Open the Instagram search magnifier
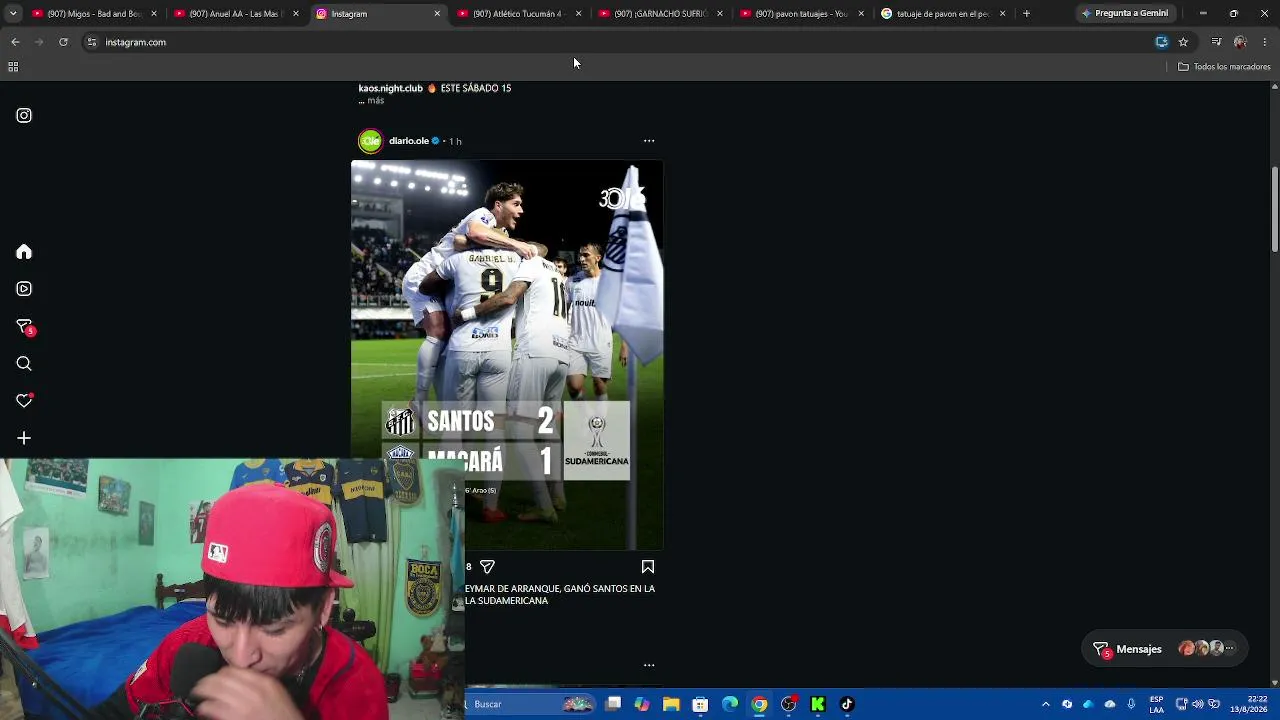1280x720 pixels. tap(24, 364)
